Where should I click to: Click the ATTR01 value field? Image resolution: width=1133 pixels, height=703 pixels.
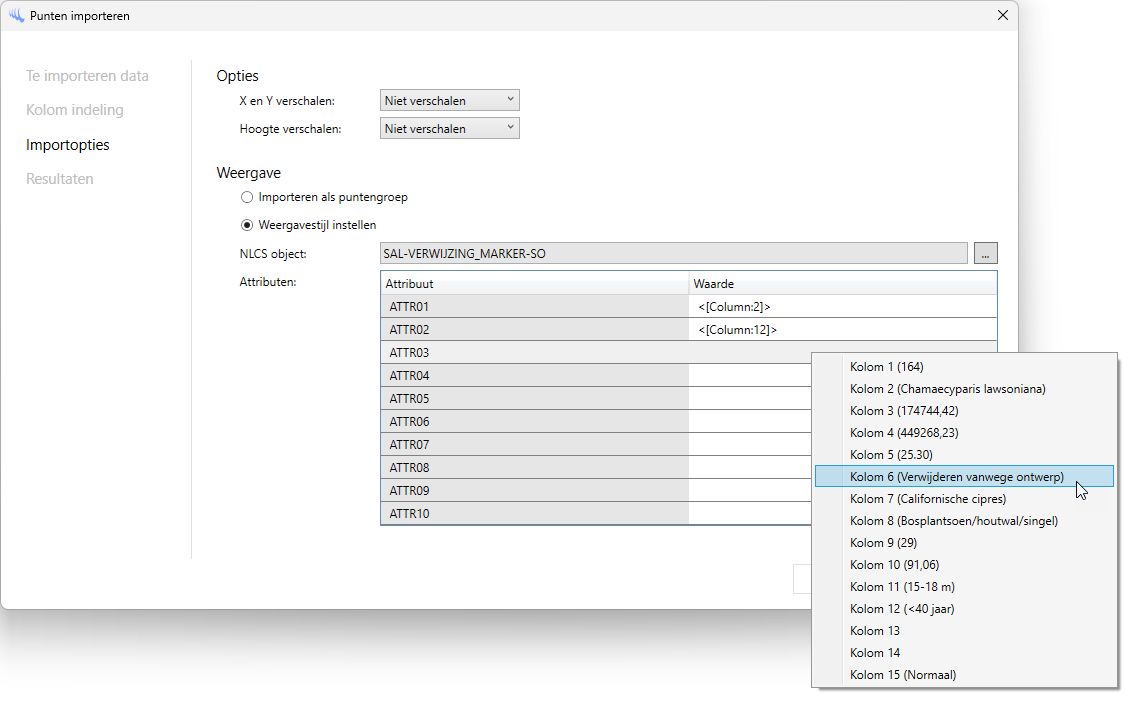click(x=842, y=306)
